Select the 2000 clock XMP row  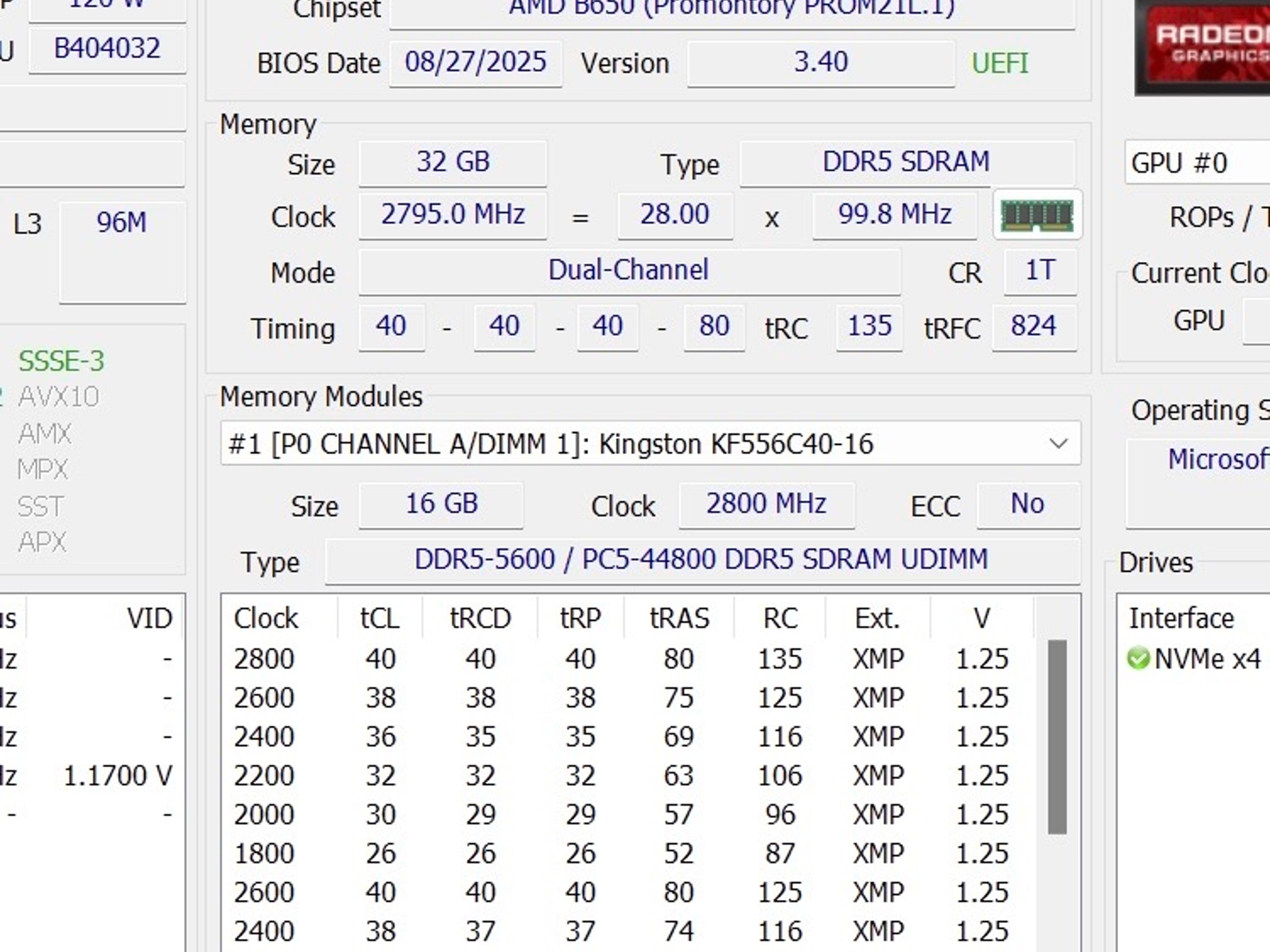coord(629,815)
